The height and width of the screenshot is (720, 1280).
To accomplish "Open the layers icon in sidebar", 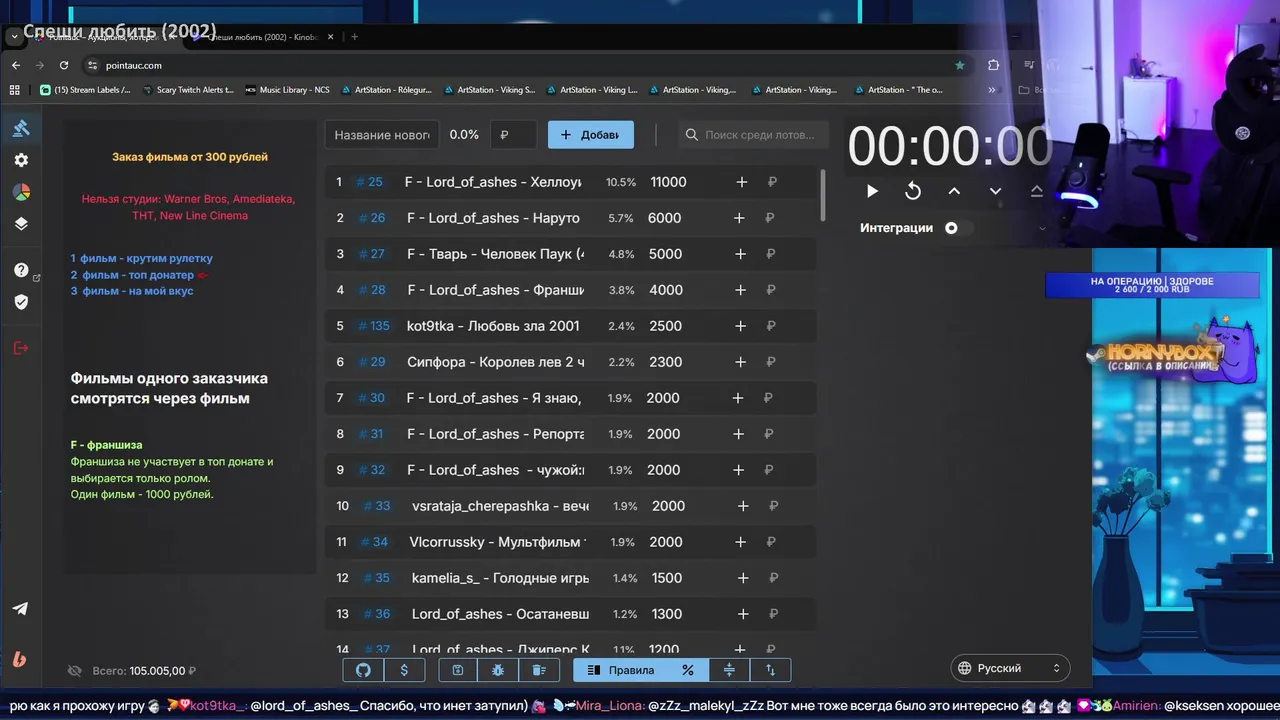I will point(21,224).
